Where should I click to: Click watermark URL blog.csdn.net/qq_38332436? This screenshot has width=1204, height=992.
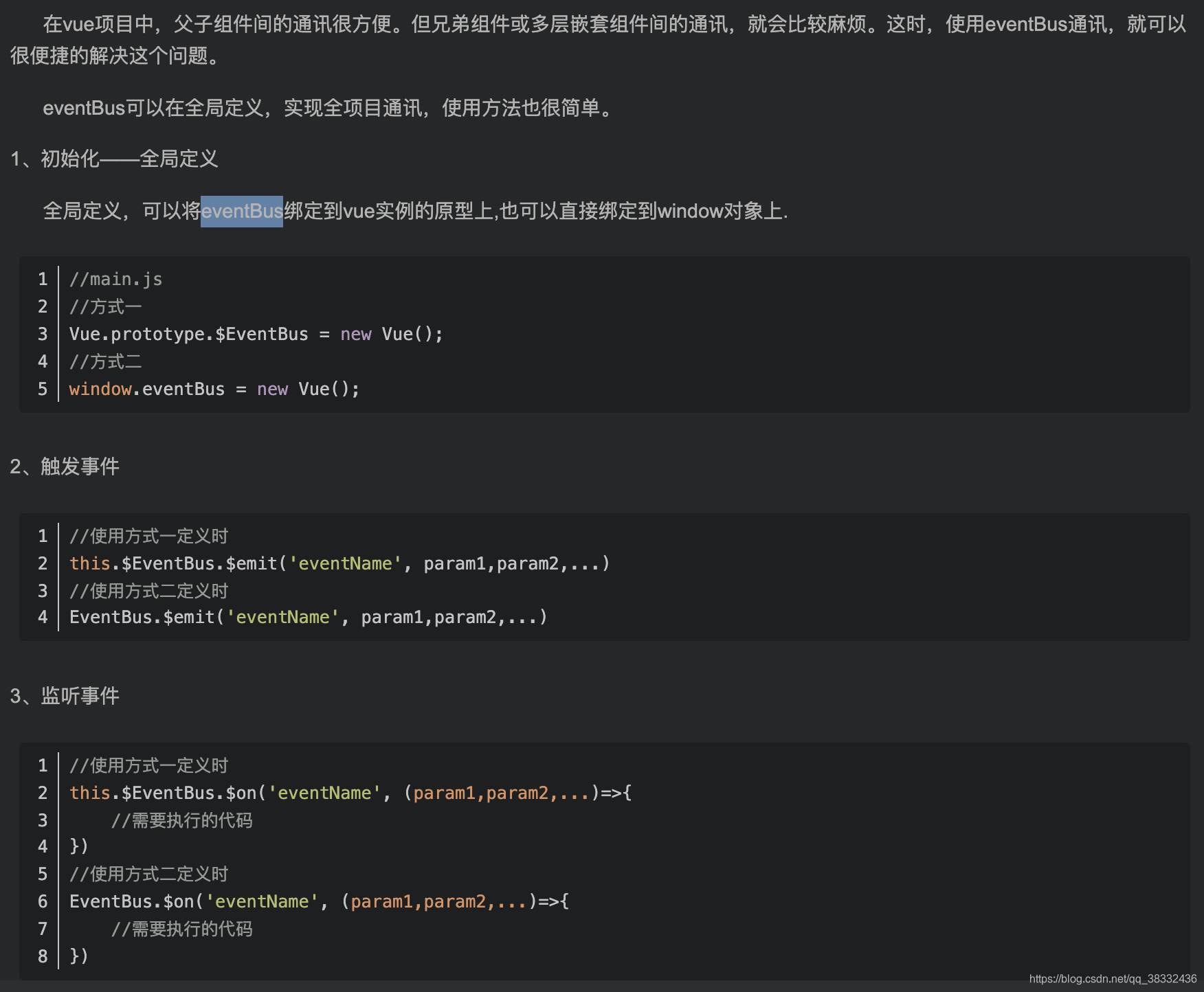(1113, 979)
